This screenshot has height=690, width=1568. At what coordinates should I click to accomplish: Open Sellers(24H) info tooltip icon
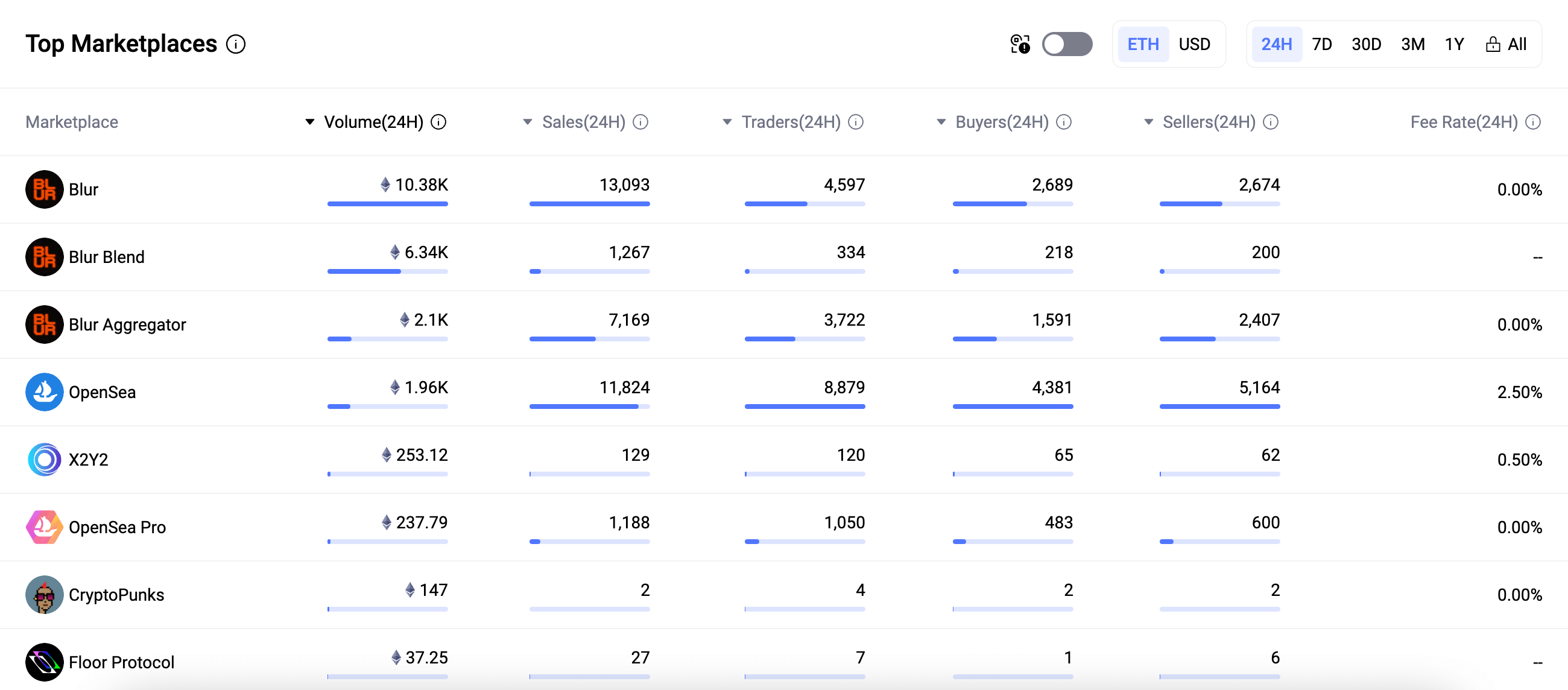pyautogui.click(x=1270, y=122)
